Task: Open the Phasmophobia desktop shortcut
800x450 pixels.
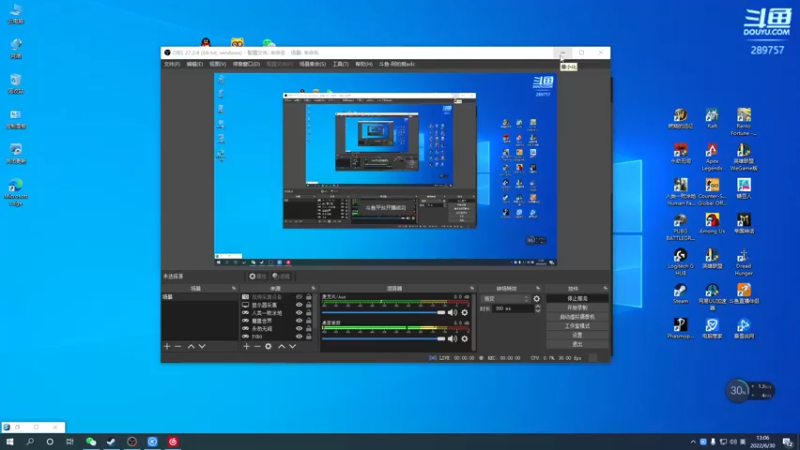Action: 680,329
